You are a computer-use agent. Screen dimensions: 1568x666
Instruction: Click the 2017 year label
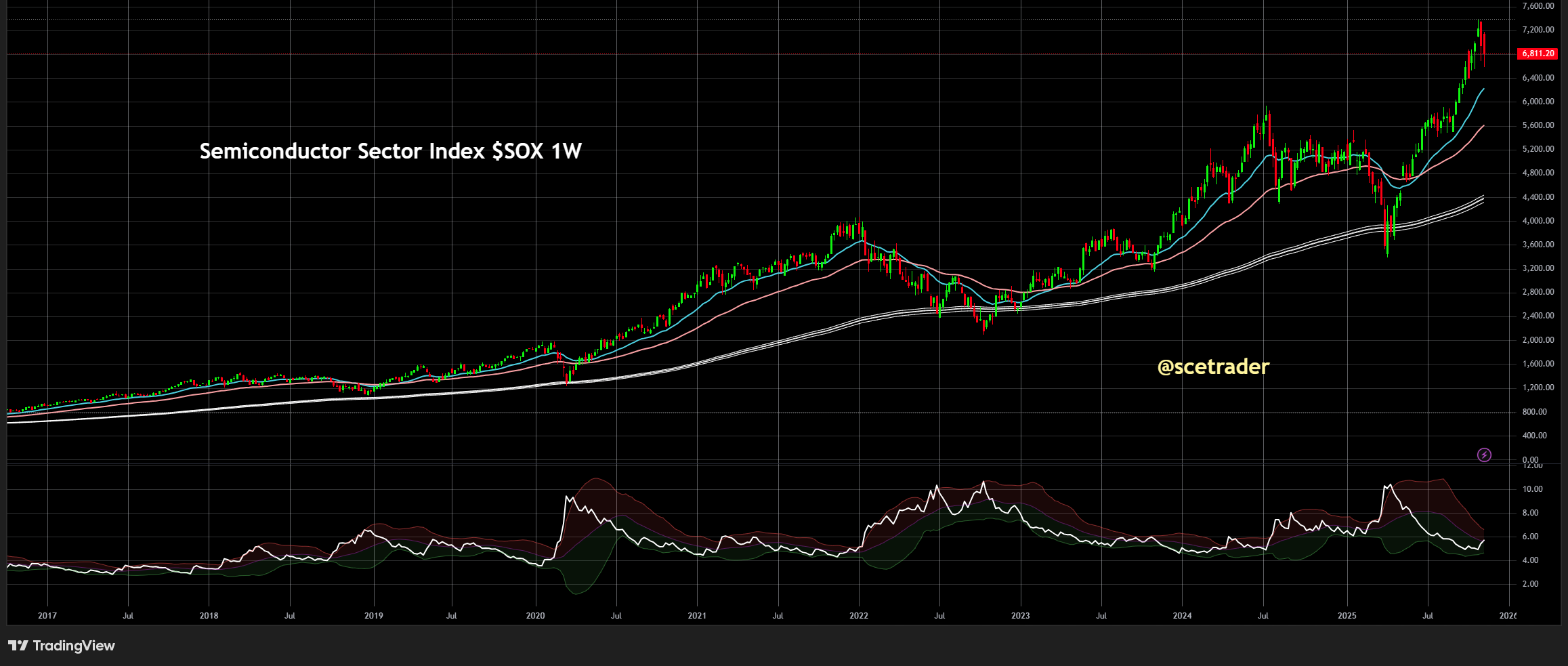(46, 615)
